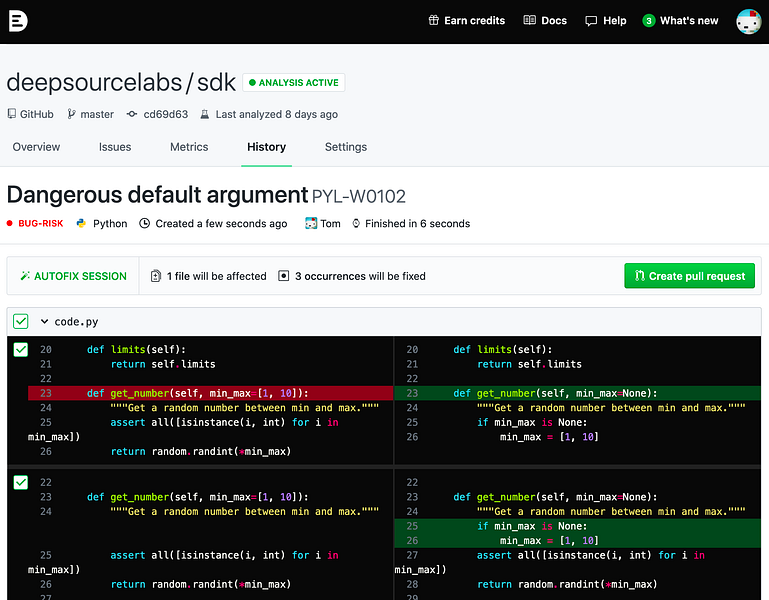Click the AUTOFIX SESSION label
This screenshot has height=600, width=769.
[x=80, y=276]
